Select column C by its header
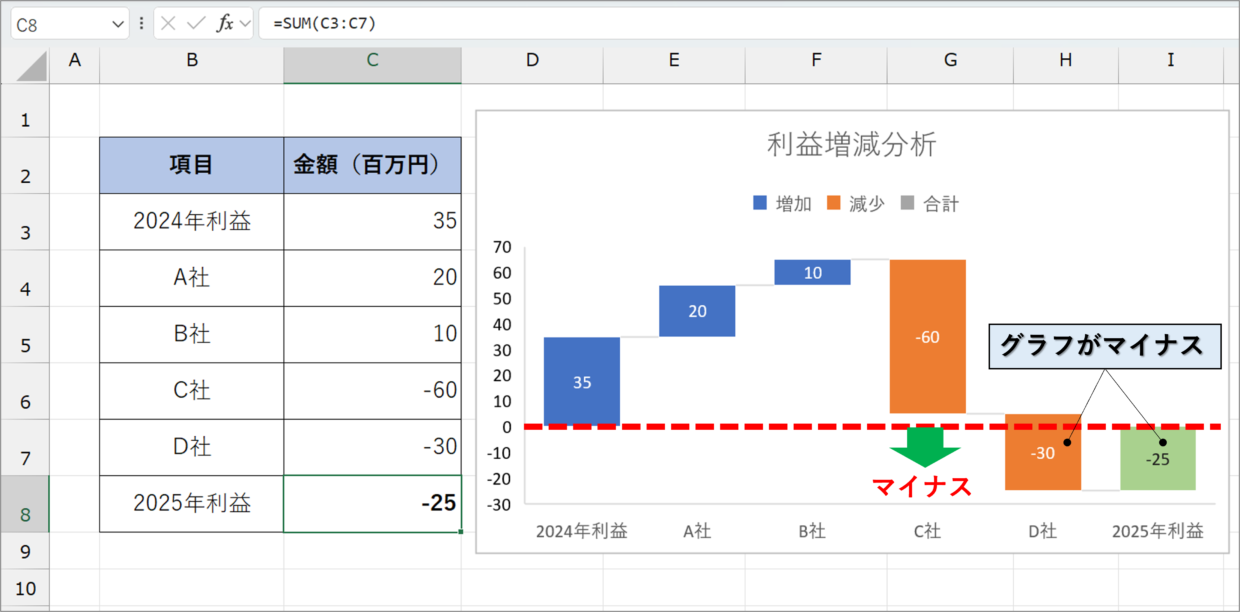1240x612 pixels. (371, 64)
